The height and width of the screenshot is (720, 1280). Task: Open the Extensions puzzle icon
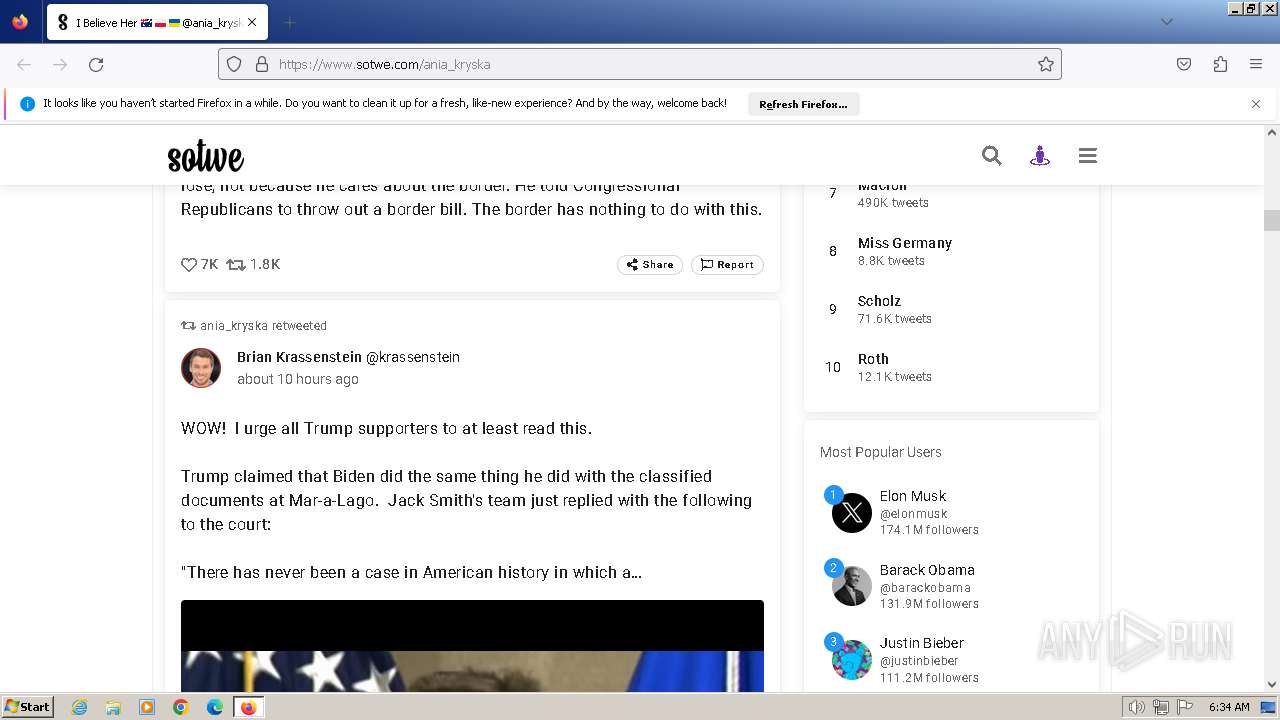tap(1220, 64)
